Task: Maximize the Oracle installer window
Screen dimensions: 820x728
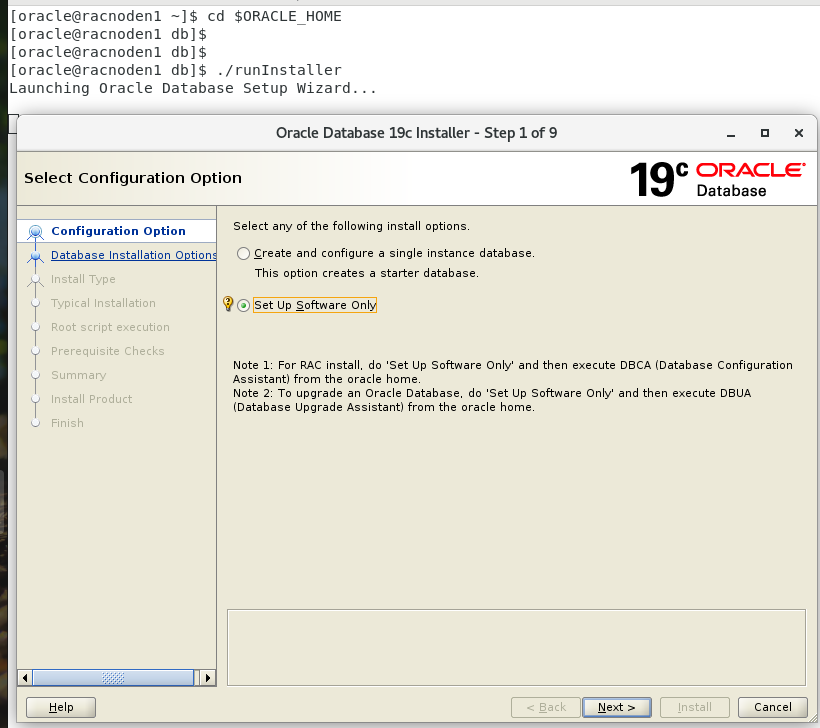Action: (765, 133)
